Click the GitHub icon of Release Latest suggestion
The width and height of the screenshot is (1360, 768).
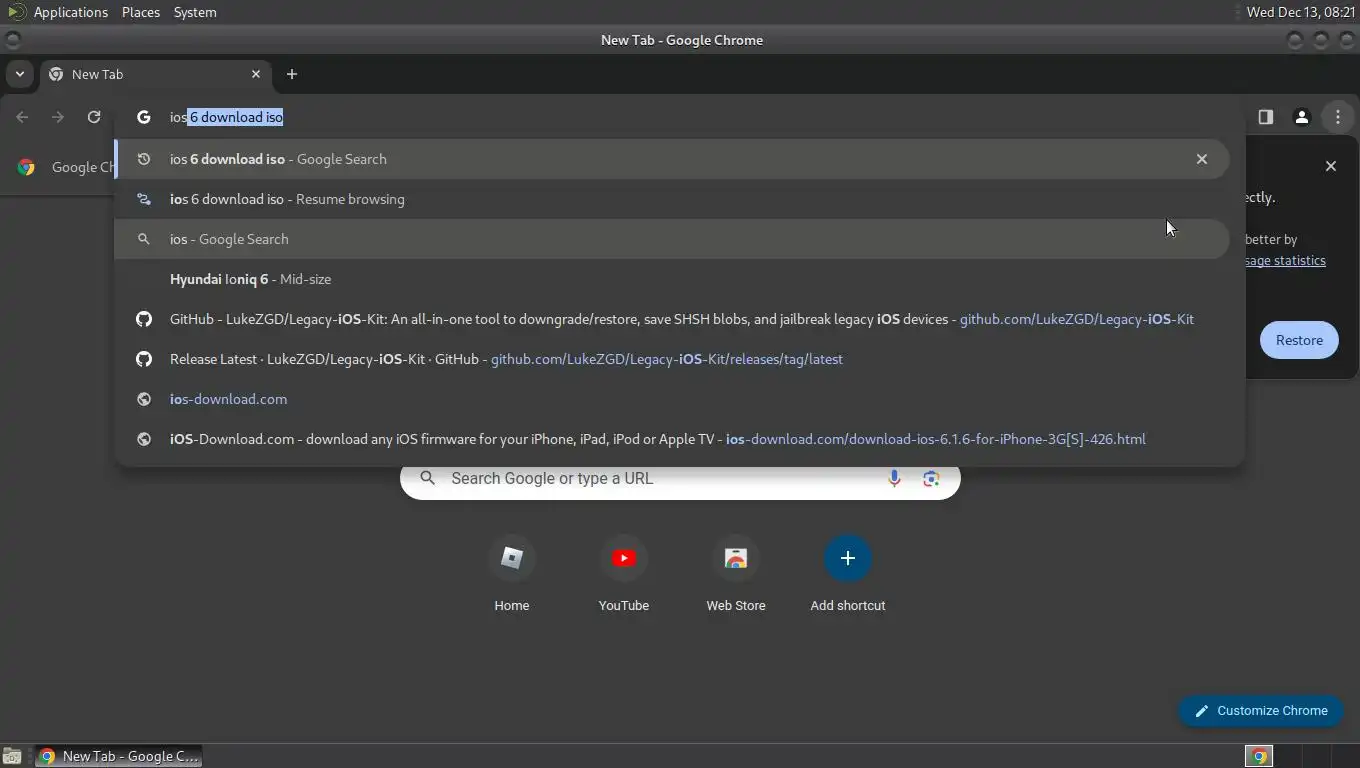point(144,359)
